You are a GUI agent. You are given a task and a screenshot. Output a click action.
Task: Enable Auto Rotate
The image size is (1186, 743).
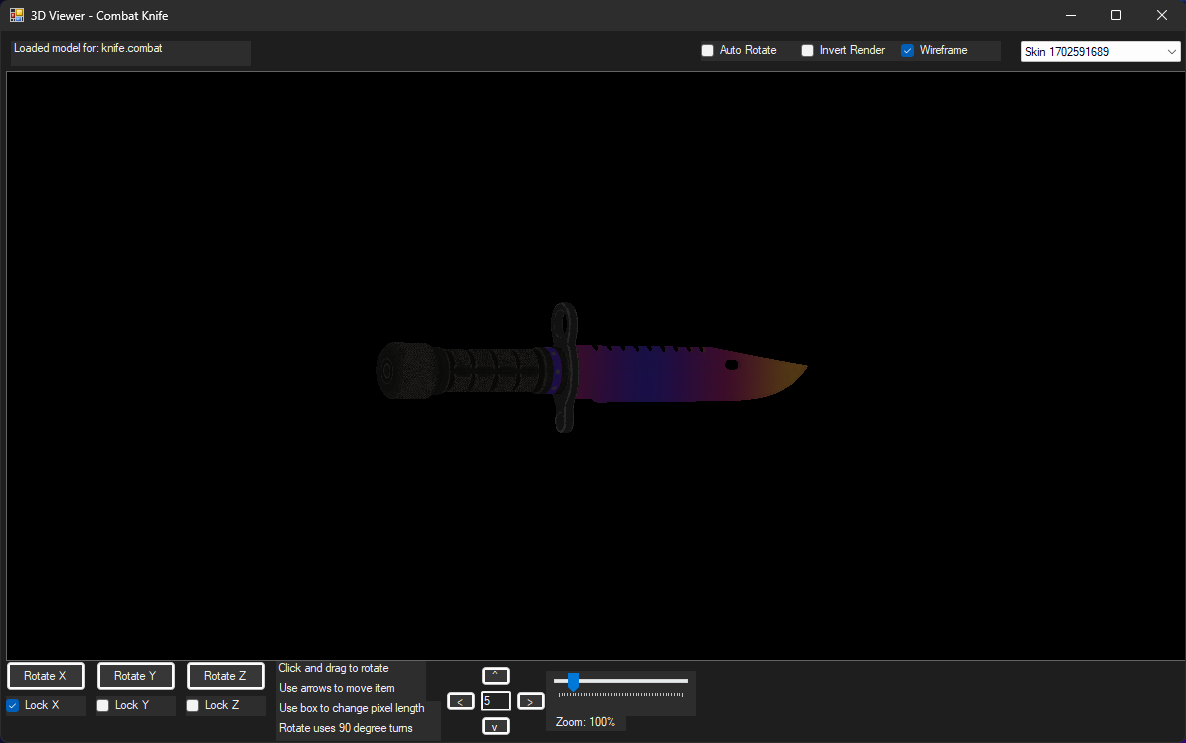[708, 50]
